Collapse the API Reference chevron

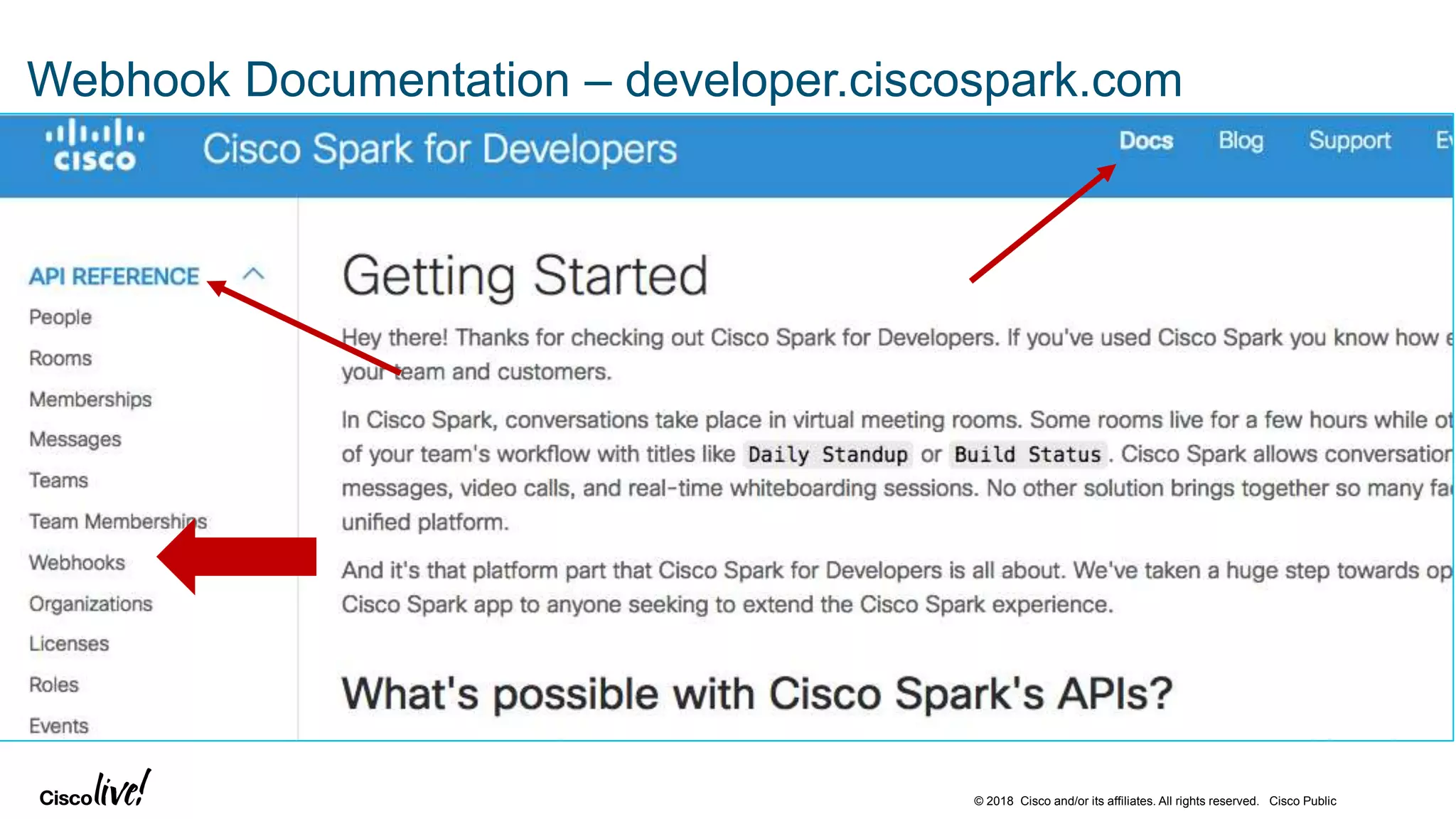tap(253, 274)
